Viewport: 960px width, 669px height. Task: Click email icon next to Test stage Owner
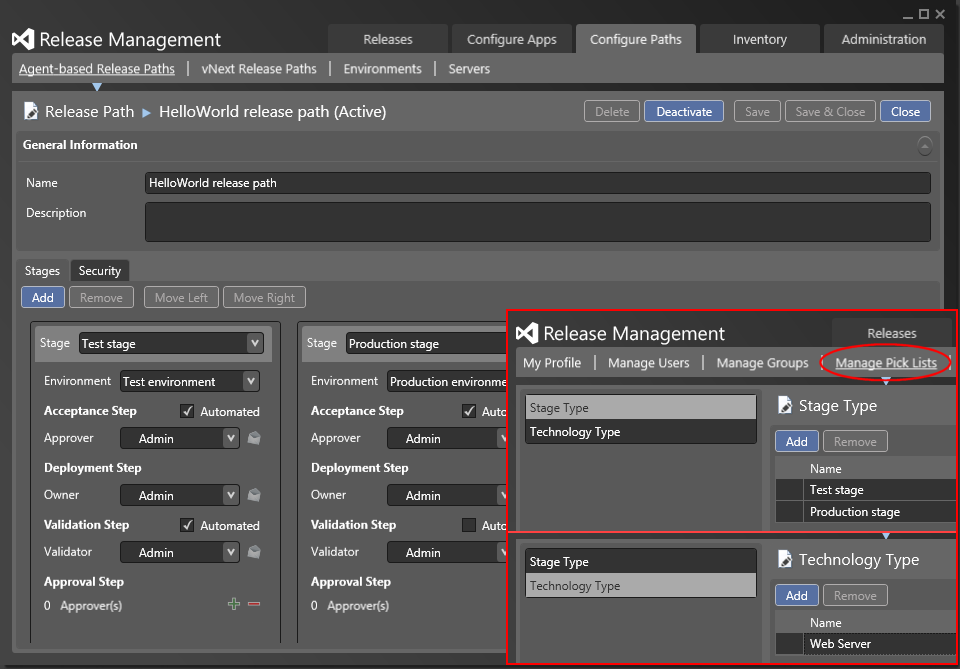(254, 495)
